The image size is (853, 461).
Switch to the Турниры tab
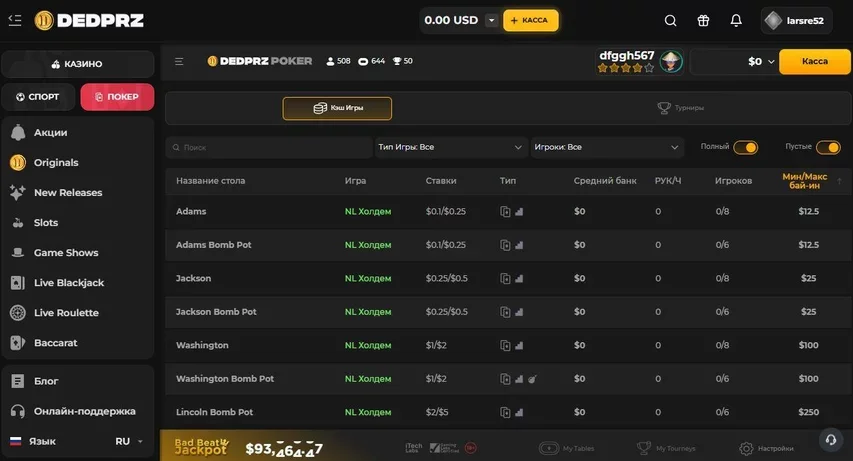point(681,108)
